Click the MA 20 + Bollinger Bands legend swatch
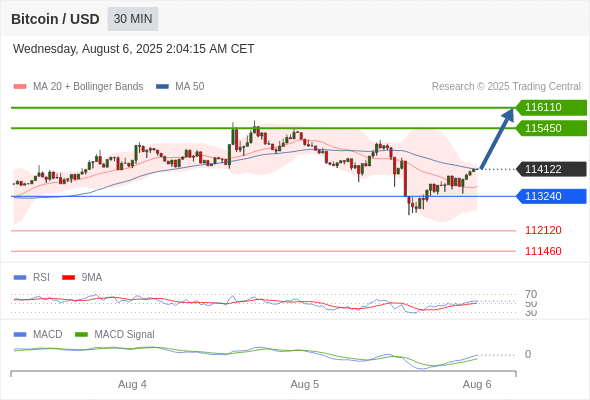Viewport: 590px width, 400px height. pyautogui.click(x=20, y=87)
